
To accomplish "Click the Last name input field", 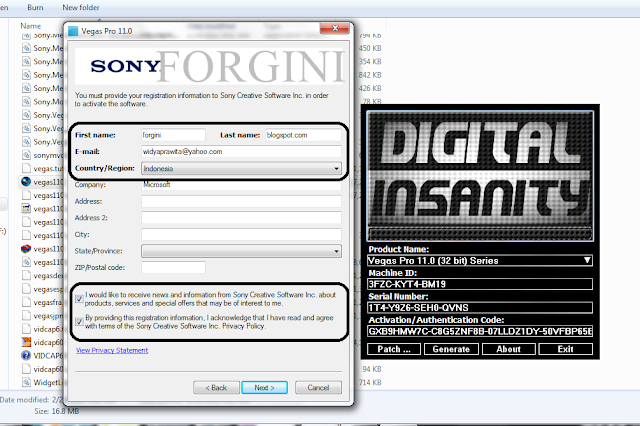I will pyautogui.click(x=303, y=135).
